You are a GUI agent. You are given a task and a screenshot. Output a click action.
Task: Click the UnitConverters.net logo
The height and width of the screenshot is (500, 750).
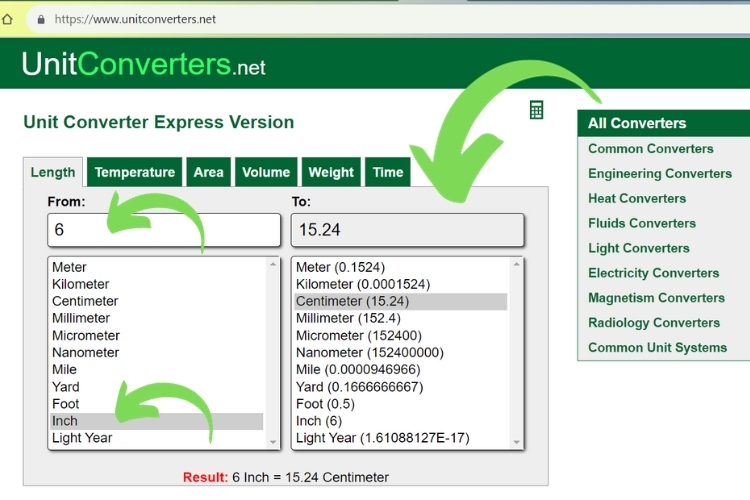(x=144, y=65)
